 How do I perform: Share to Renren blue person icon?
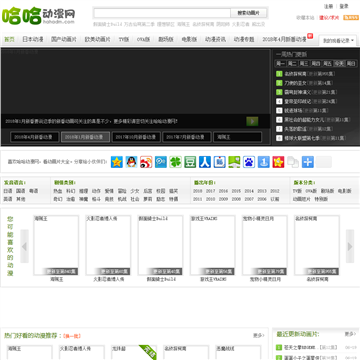coord(205,162)
